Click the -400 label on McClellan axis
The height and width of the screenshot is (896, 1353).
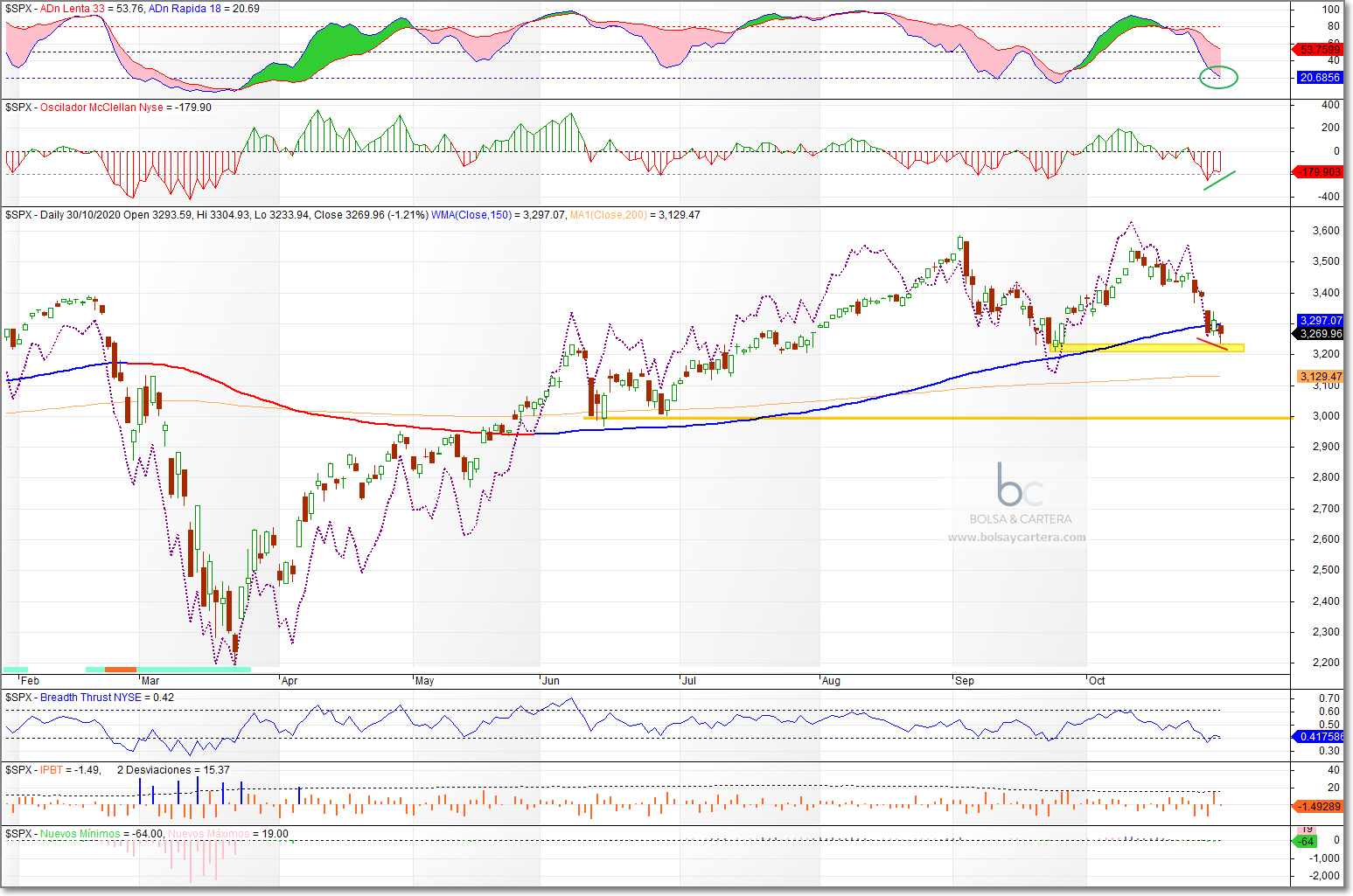click(x=1329, y=197)
